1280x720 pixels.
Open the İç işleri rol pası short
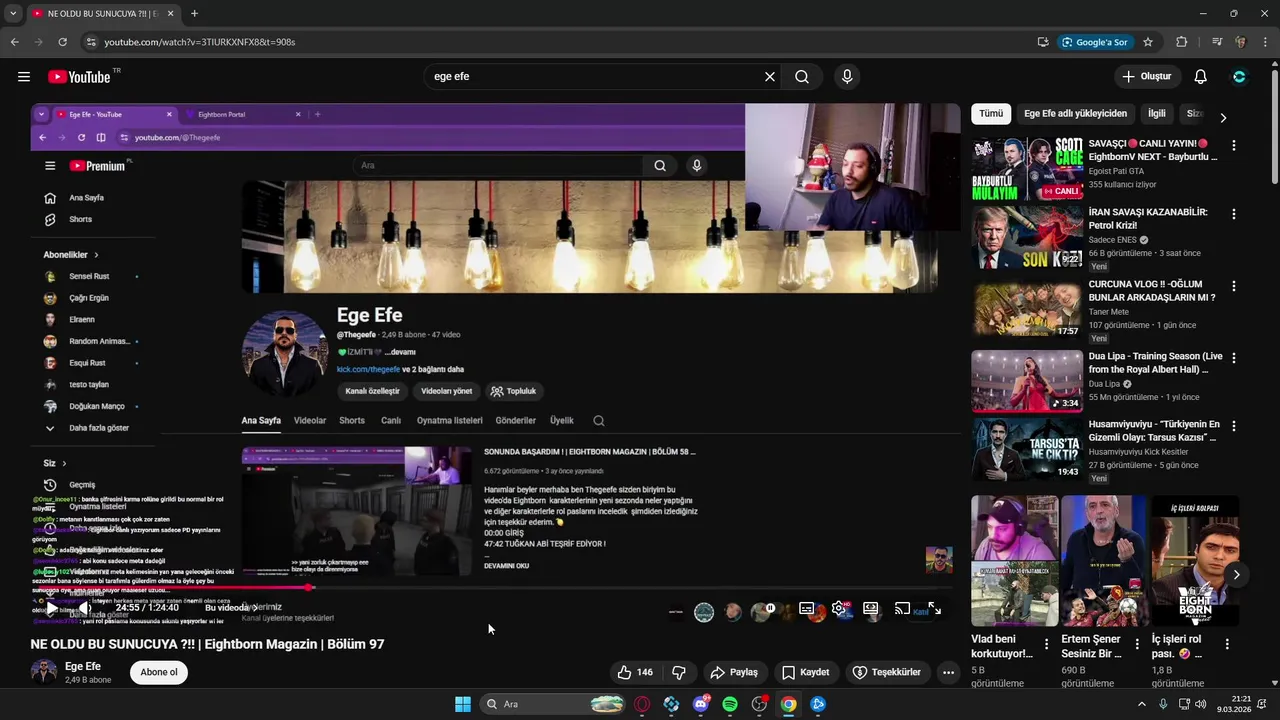point(1195,561)
